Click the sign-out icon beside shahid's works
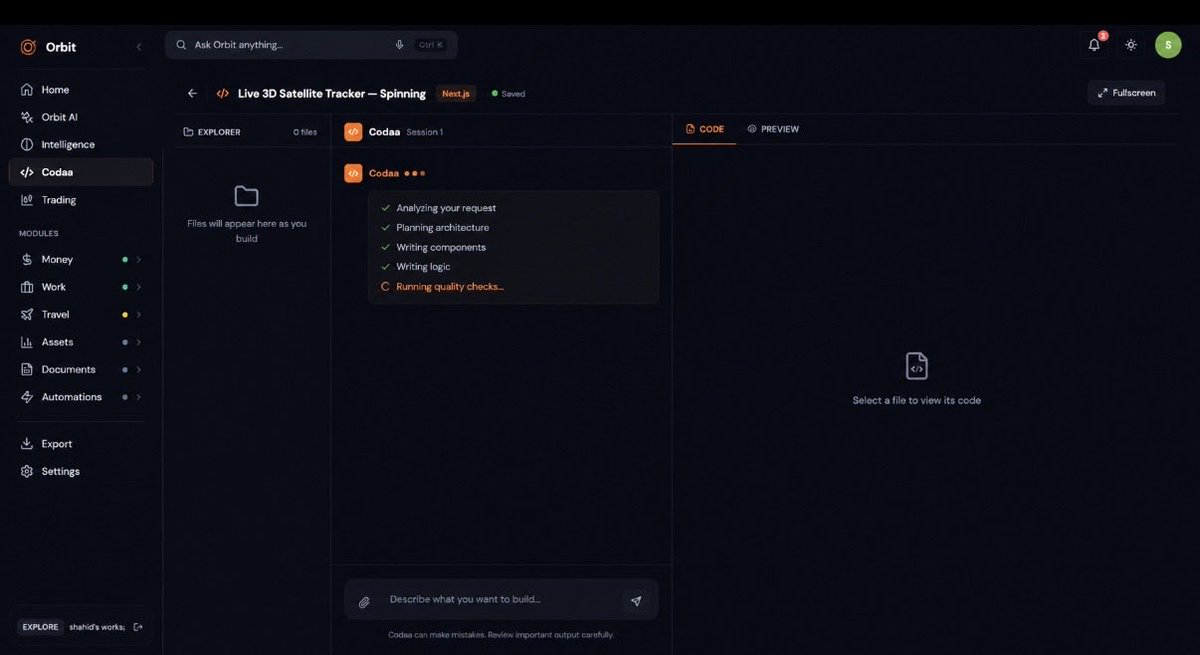 [138, 627]
